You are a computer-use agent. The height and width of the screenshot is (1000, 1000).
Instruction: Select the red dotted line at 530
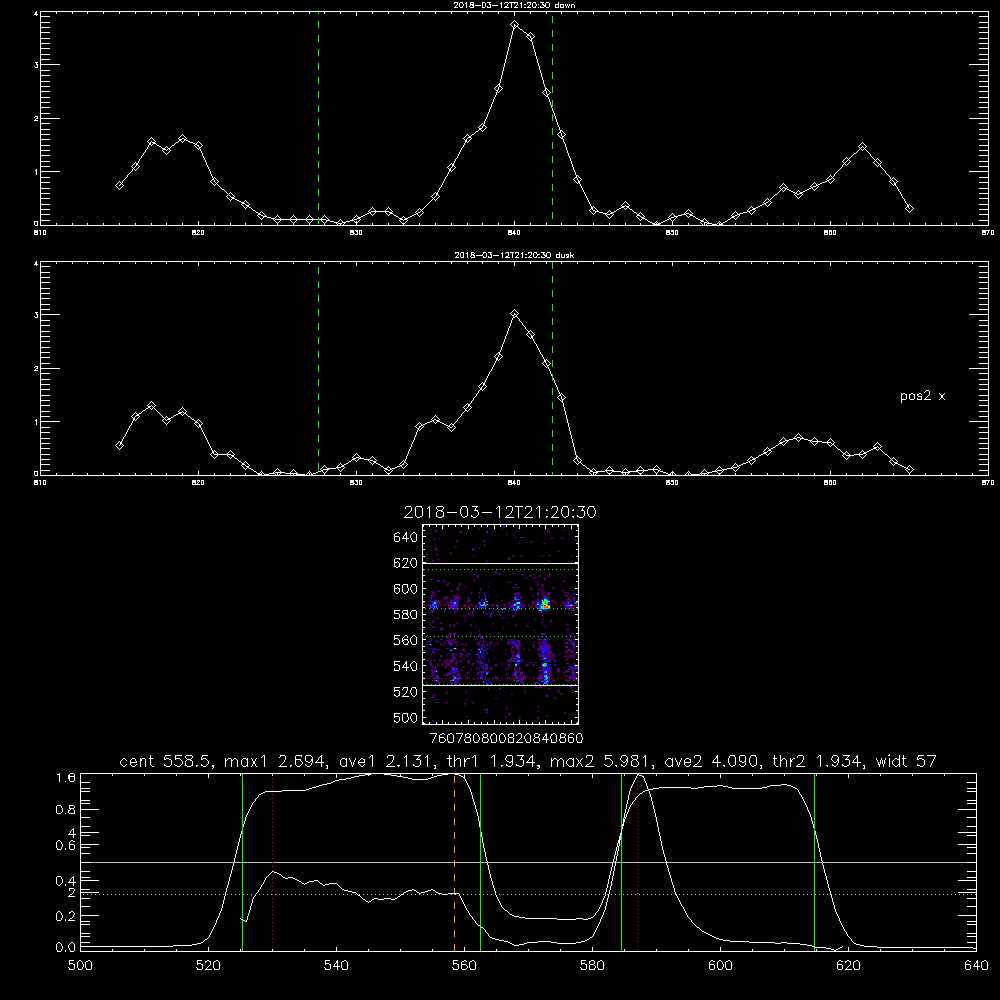[x=273, y=862]
